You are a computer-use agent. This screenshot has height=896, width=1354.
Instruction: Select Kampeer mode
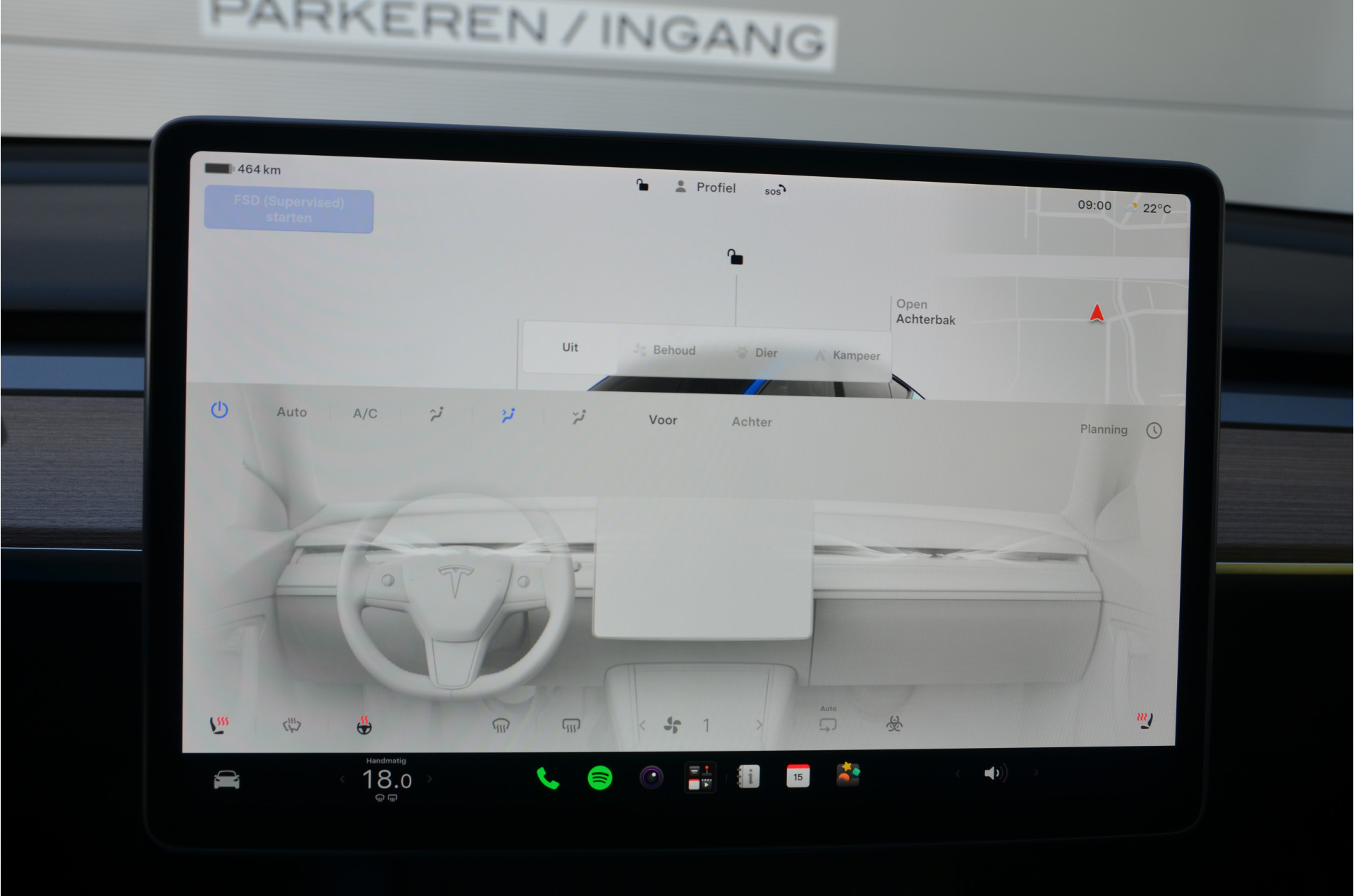pyautogui.click(x=847, y=355)
